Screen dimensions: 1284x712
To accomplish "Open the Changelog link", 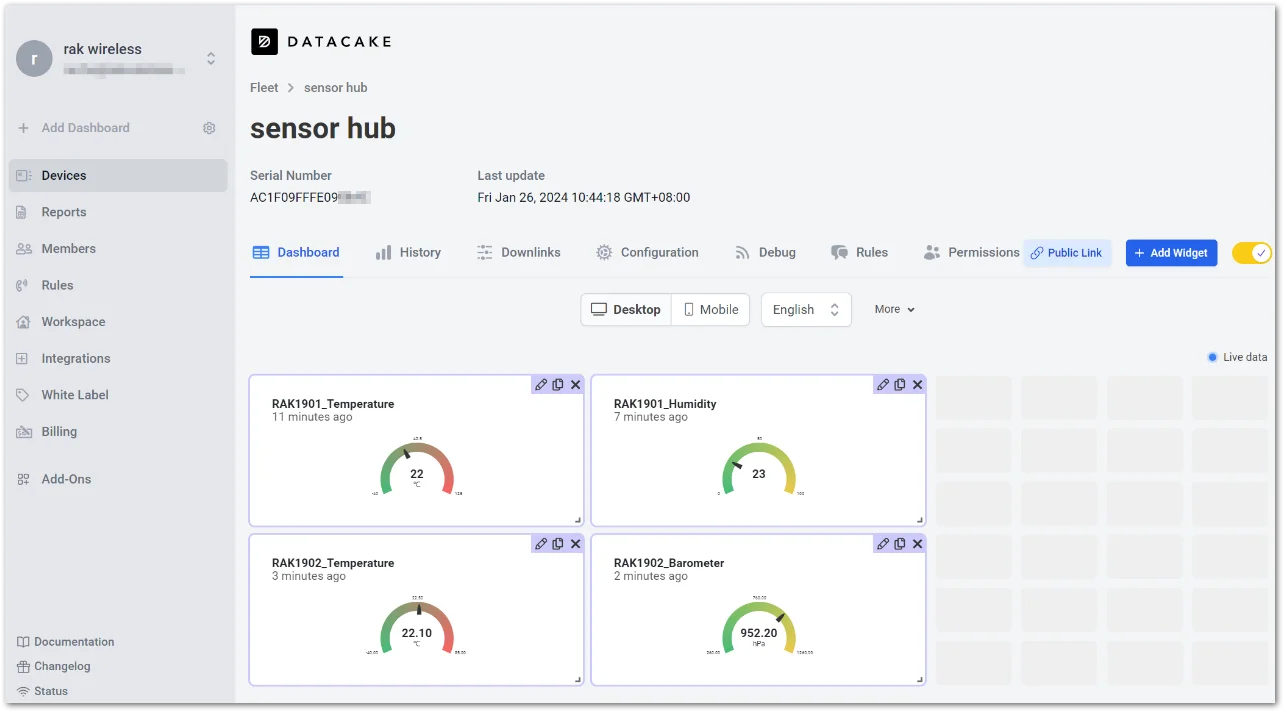I will (54, 666).
